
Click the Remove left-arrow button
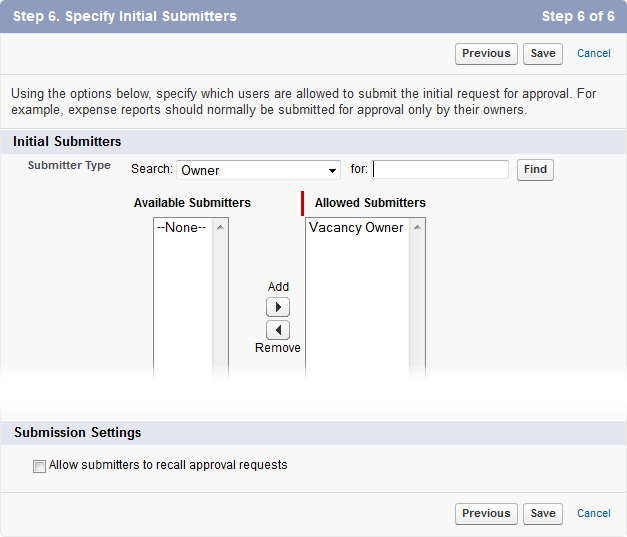[278, 330]
